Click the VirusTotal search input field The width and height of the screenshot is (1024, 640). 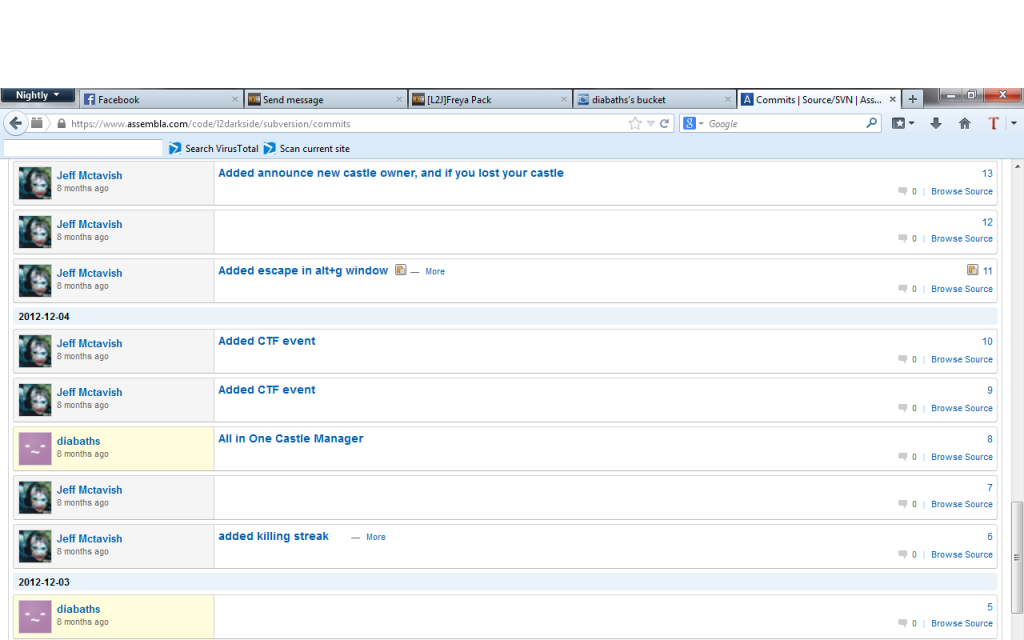pos(82,148)
